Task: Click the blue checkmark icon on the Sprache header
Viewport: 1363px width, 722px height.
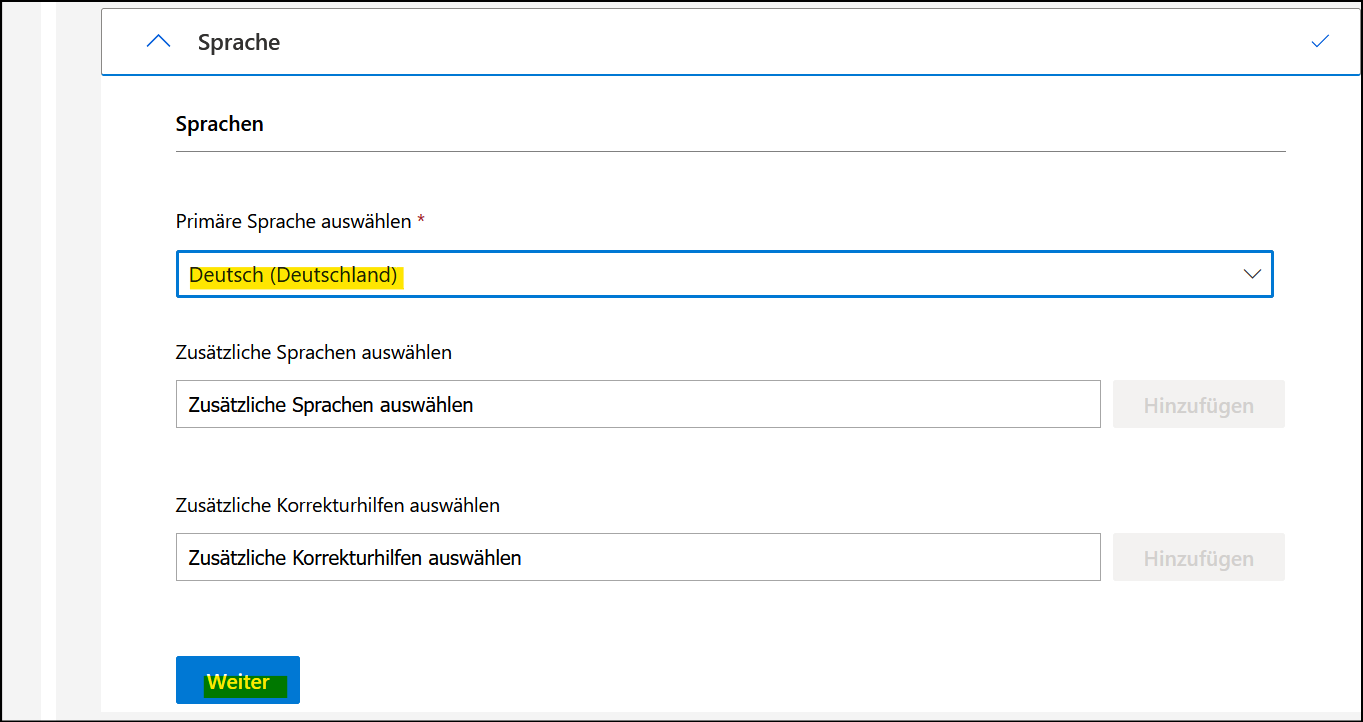Action: [x=1320, y=41]
